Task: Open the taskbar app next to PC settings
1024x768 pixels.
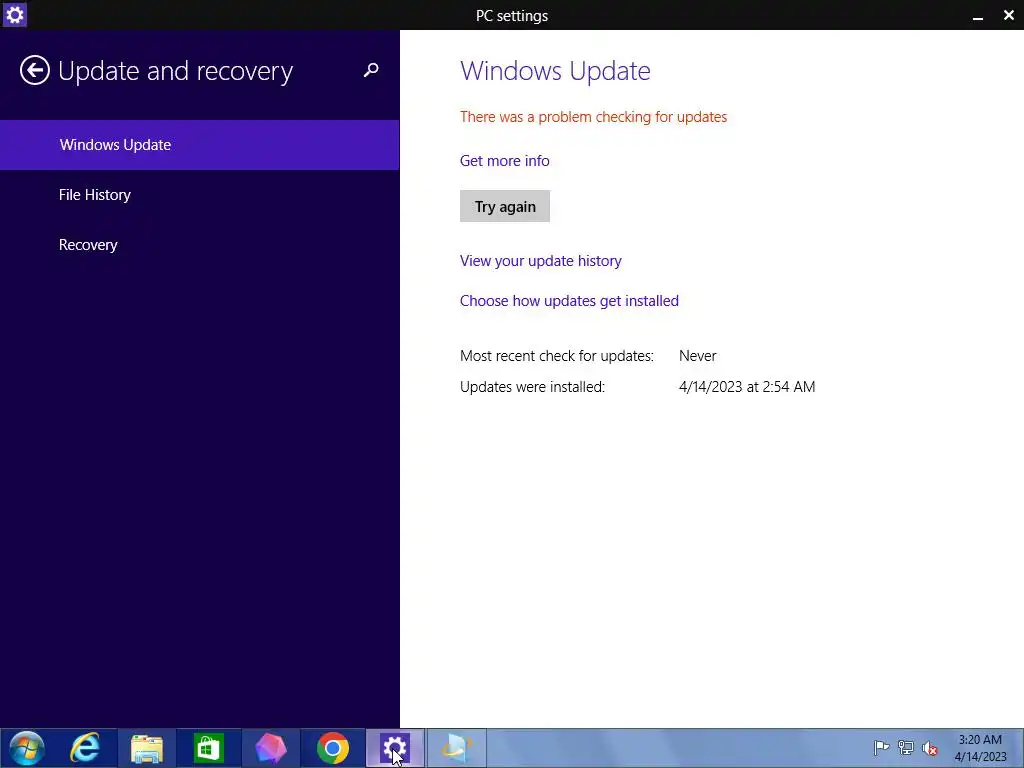Action: [456, 748]
